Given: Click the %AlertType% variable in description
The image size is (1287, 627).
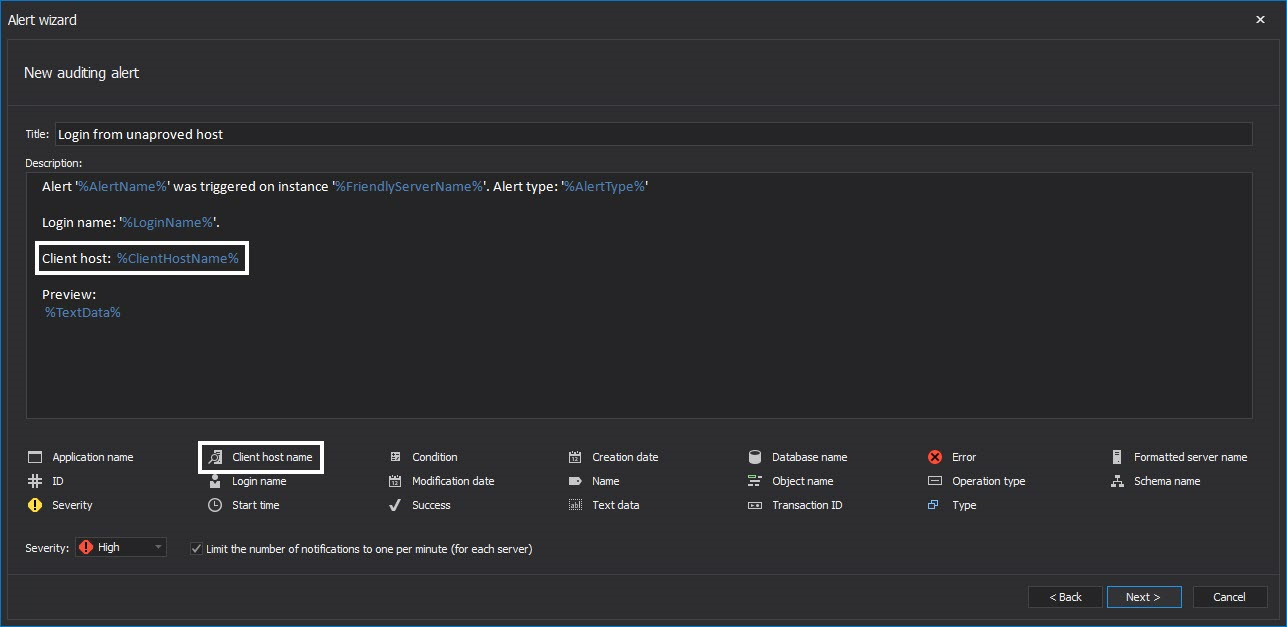Looking at the screenshot, I should point(604,187).
